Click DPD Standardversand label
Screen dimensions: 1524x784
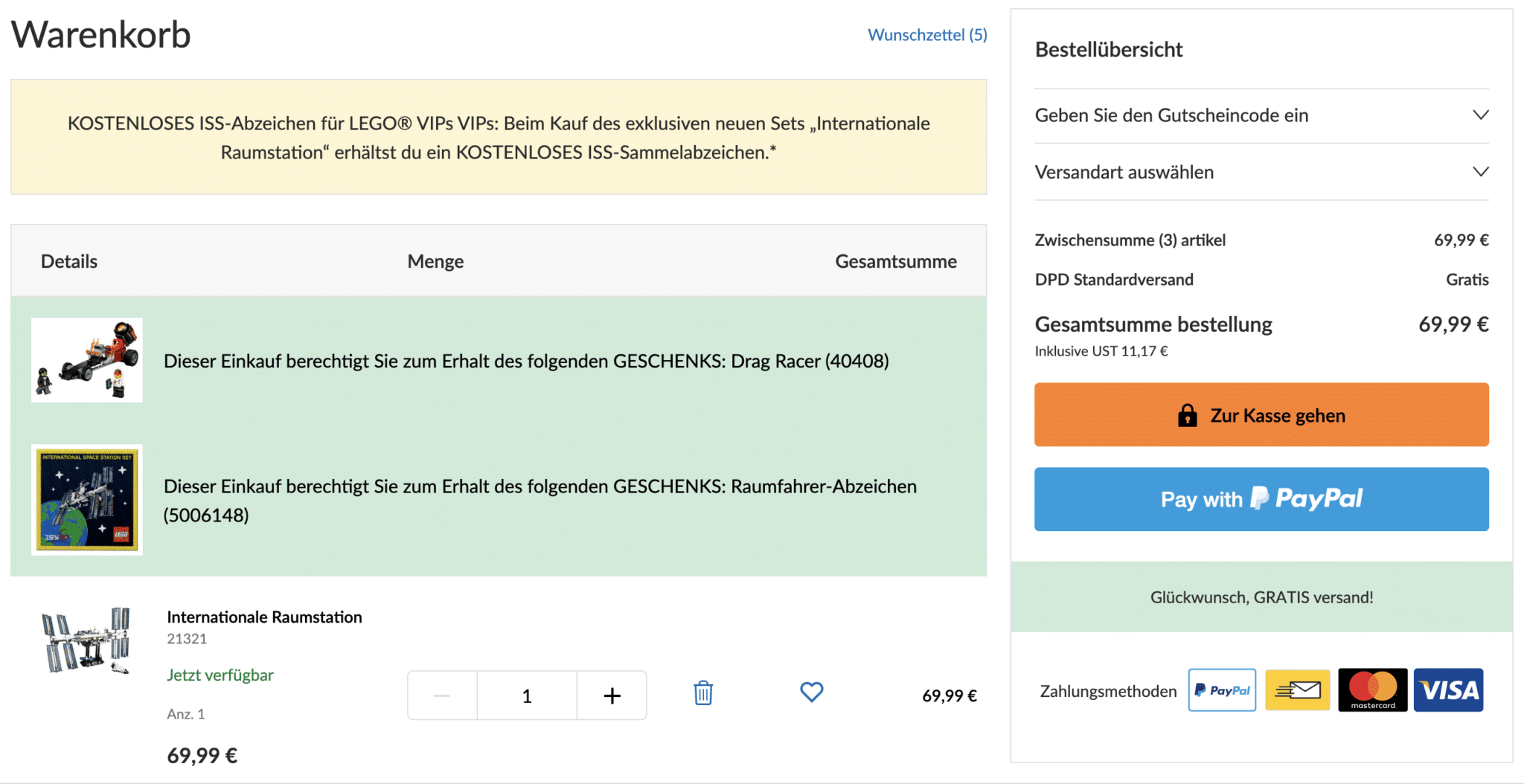pyautogui.click(x=1114, y=280)
